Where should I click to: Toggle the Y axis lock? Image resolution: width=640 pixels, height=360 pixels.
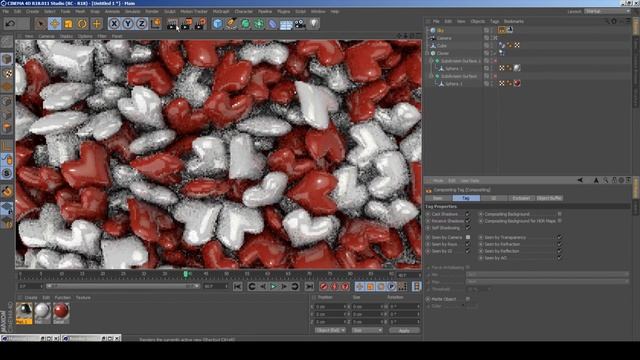point(128,24)
